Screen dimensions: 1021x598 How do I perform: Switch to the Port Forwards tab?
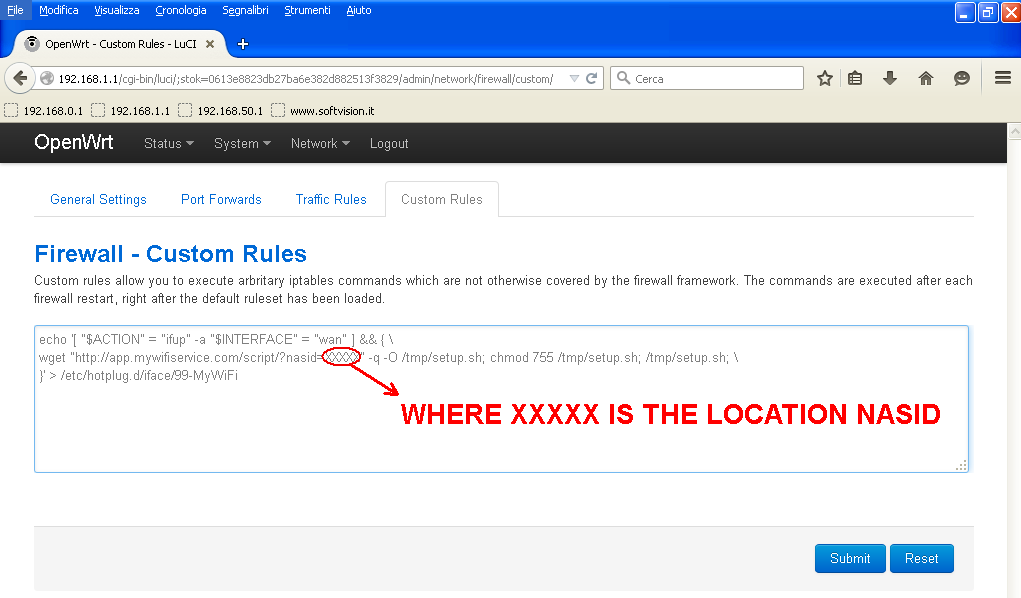[x=221, y=199]
